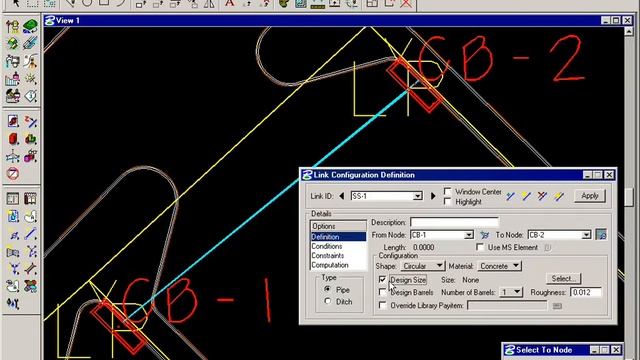Open the From Node CB-1 dropdown

tap(469, 235)
